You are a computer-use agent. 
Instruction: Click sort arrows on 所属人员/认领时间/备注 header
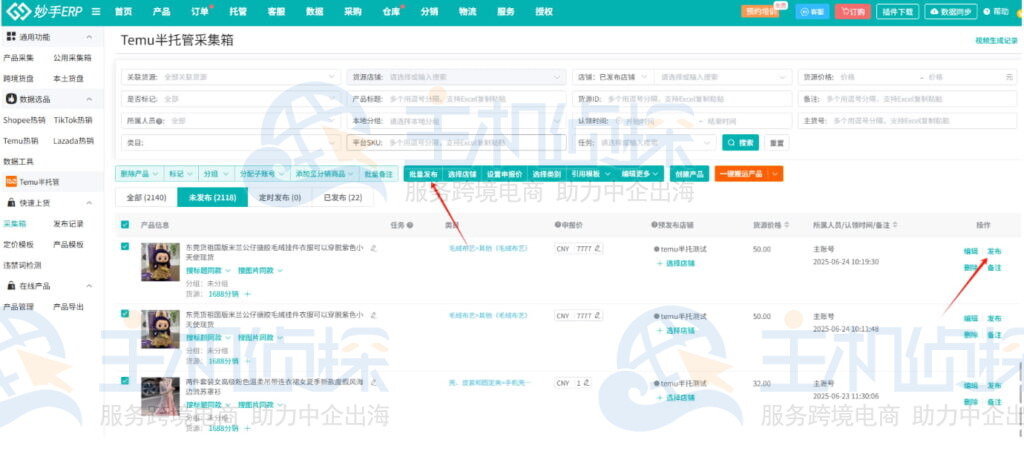pyautogui.click(x=895, y=225)
